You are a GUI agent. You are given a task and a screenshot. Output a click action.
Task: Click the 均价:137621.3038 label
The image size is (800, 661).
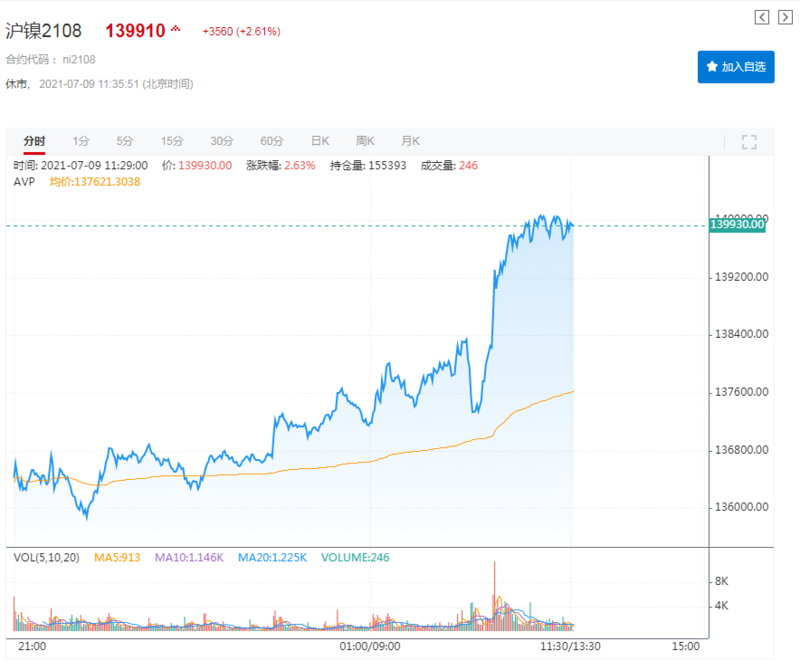click(x=95, y=182)
